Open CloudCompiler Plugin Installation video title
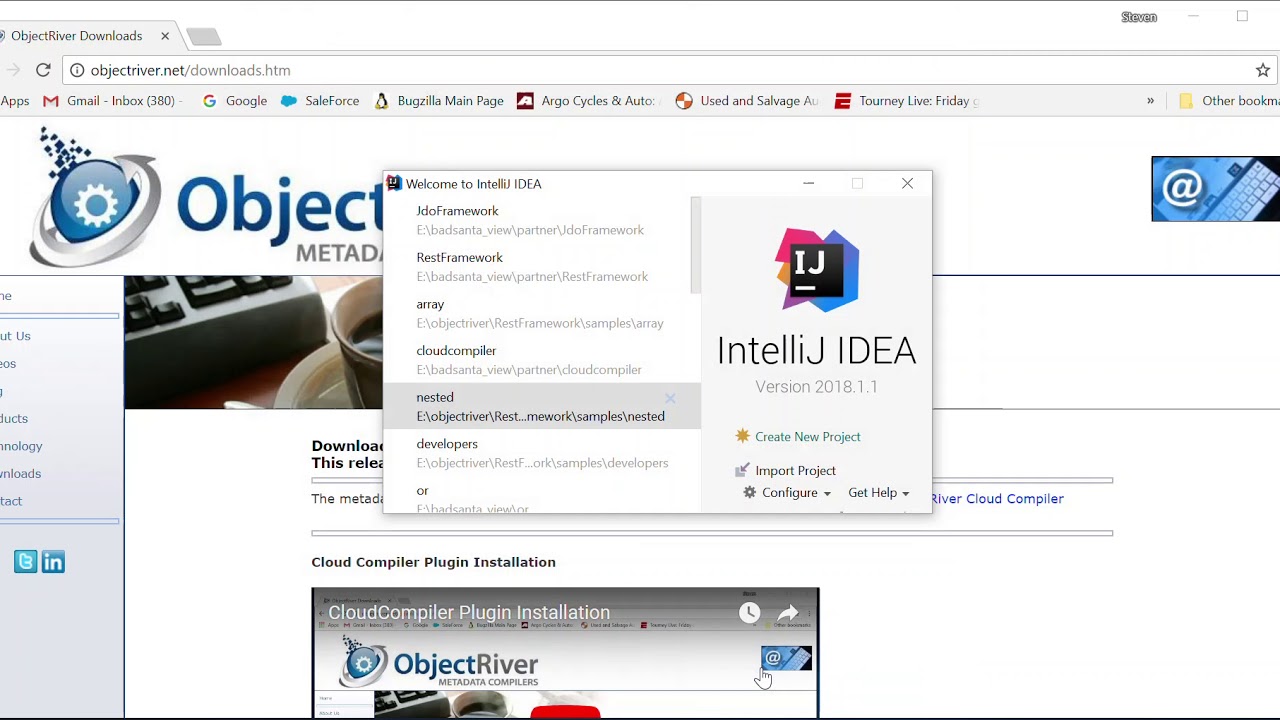Image resolution: width=1280 pixels, height=720 pixels. pyautogui.click(x=469, y=613)
